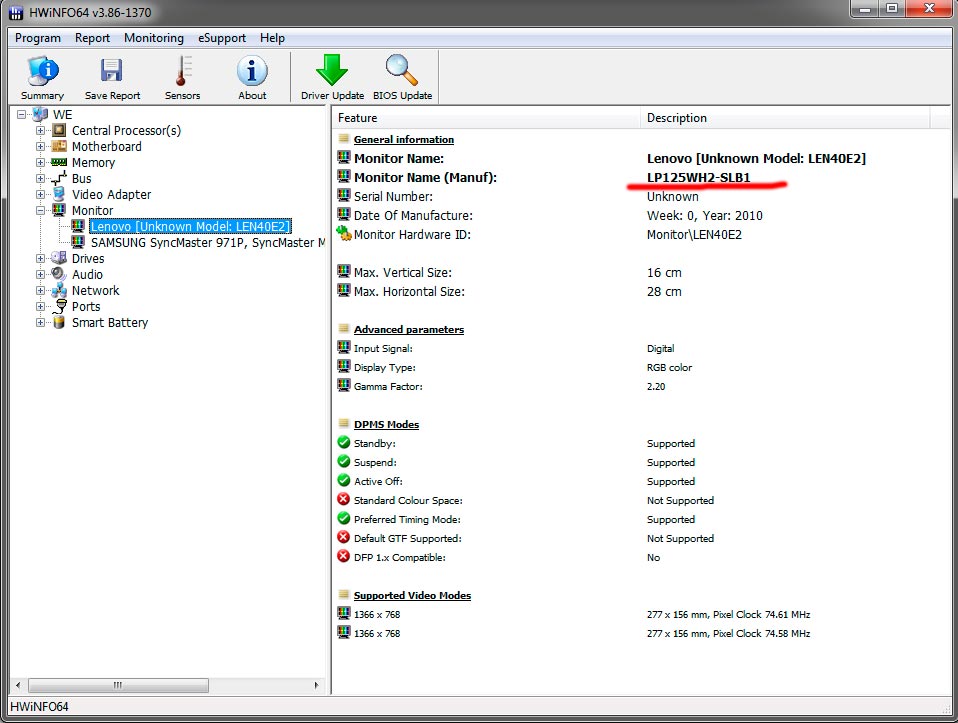Image resolution: width=958 pixels, height=723 pixels.
Task: Expand the Drives node
Action: [x=40, y=258]
